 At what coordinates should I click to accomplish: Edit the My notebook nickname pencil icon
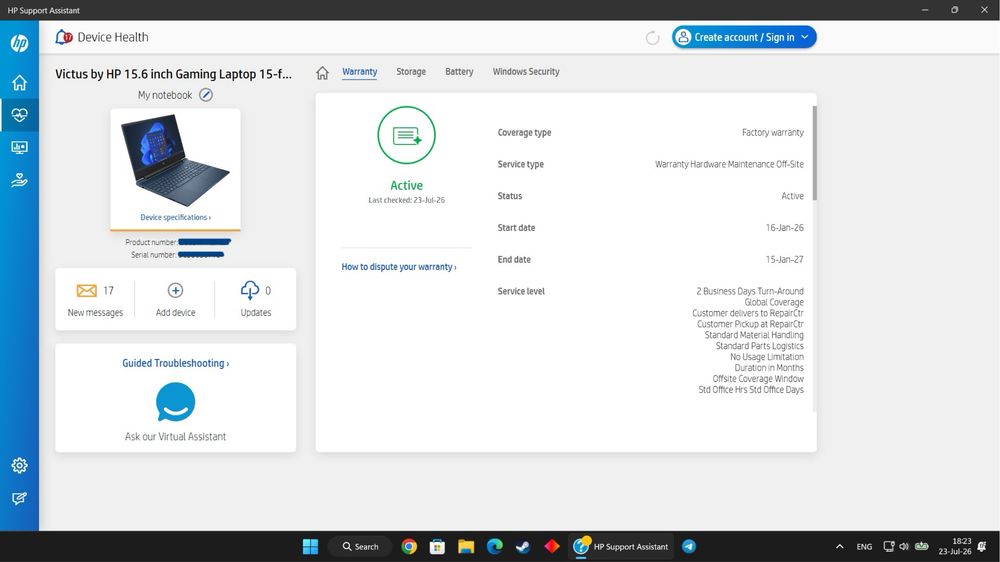point(205,95)
